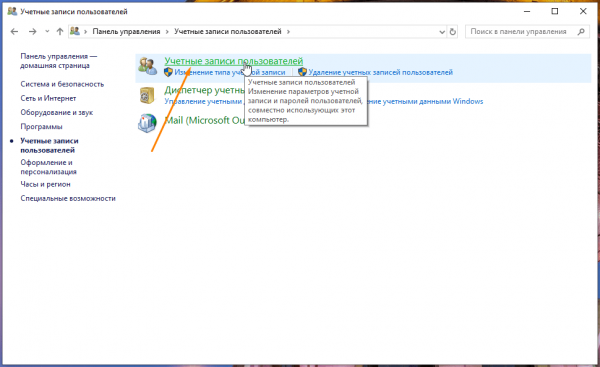Open 'Оборудование и звук' category
This screenshot has width=600, height=367.
[x=57, y=113]
